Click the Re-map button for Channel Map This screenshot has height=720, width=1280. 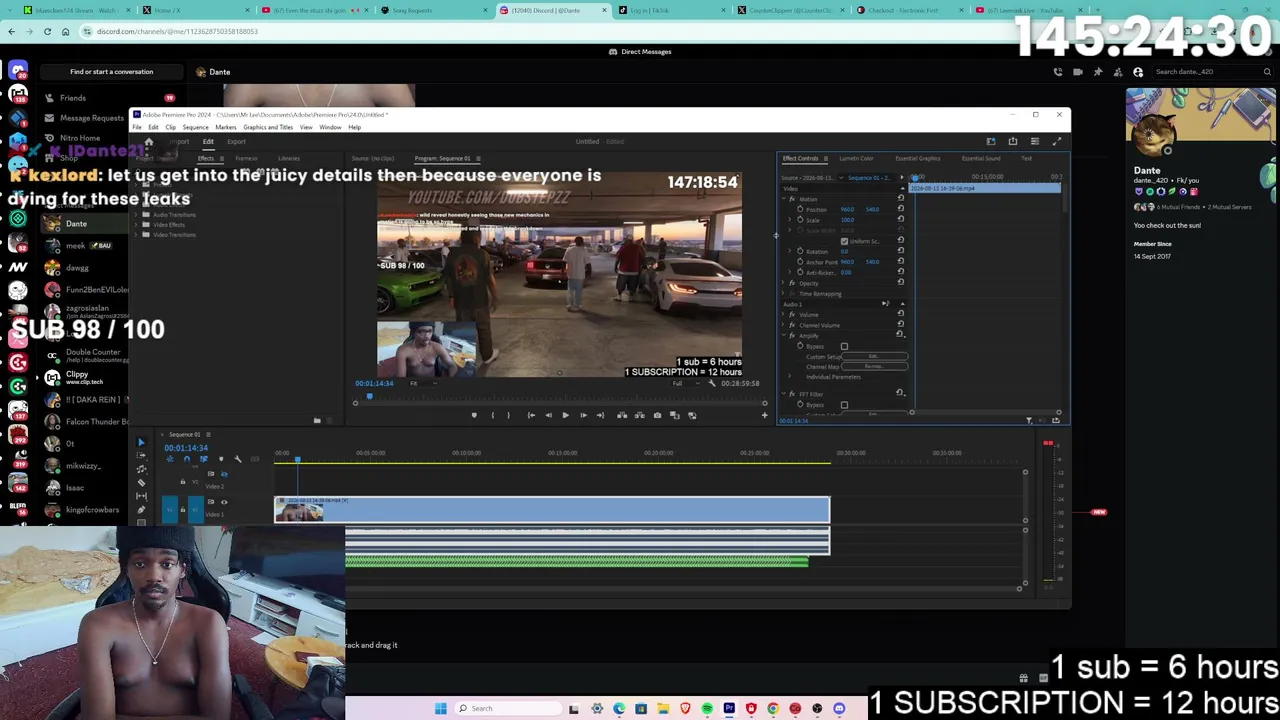click(873, 366)
